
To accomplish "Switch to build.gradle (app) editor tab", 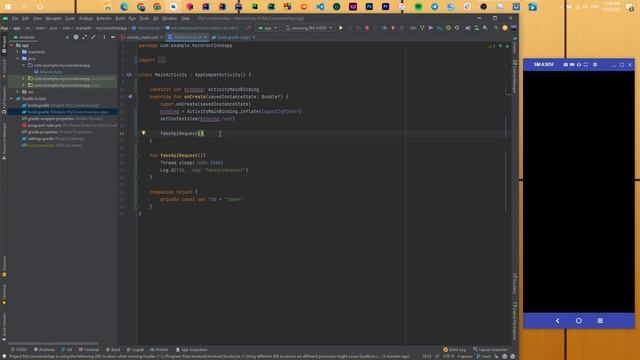I will 233,37.
